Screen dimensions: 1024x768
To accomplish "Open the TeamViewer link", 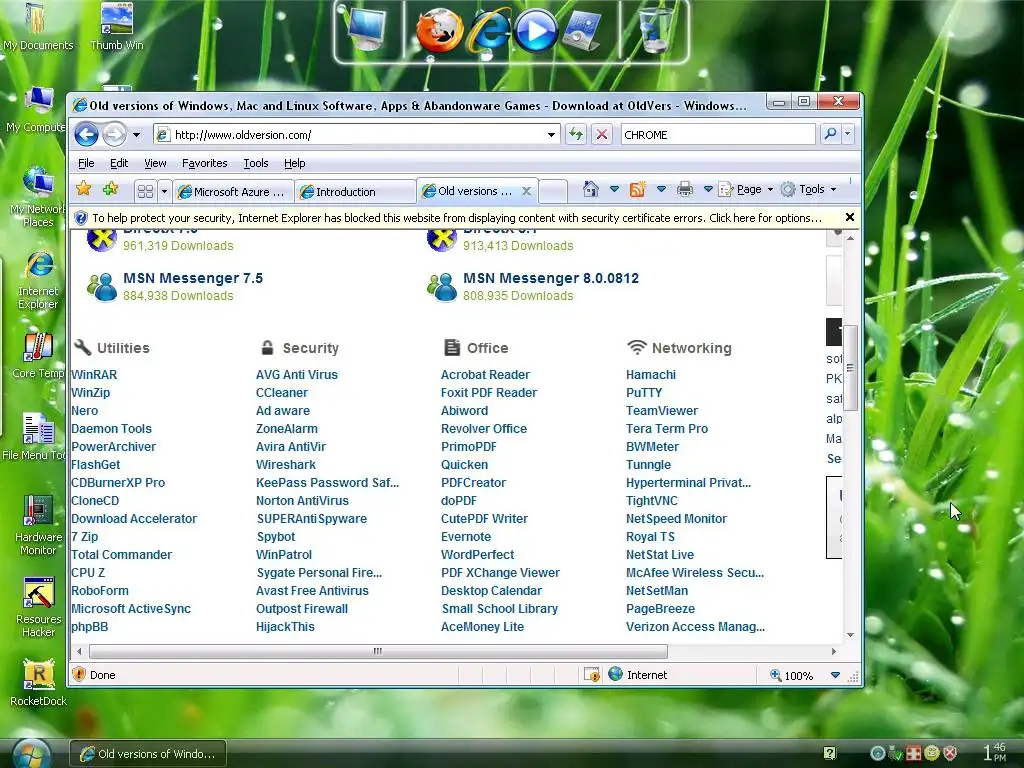I will pos(662,411).
